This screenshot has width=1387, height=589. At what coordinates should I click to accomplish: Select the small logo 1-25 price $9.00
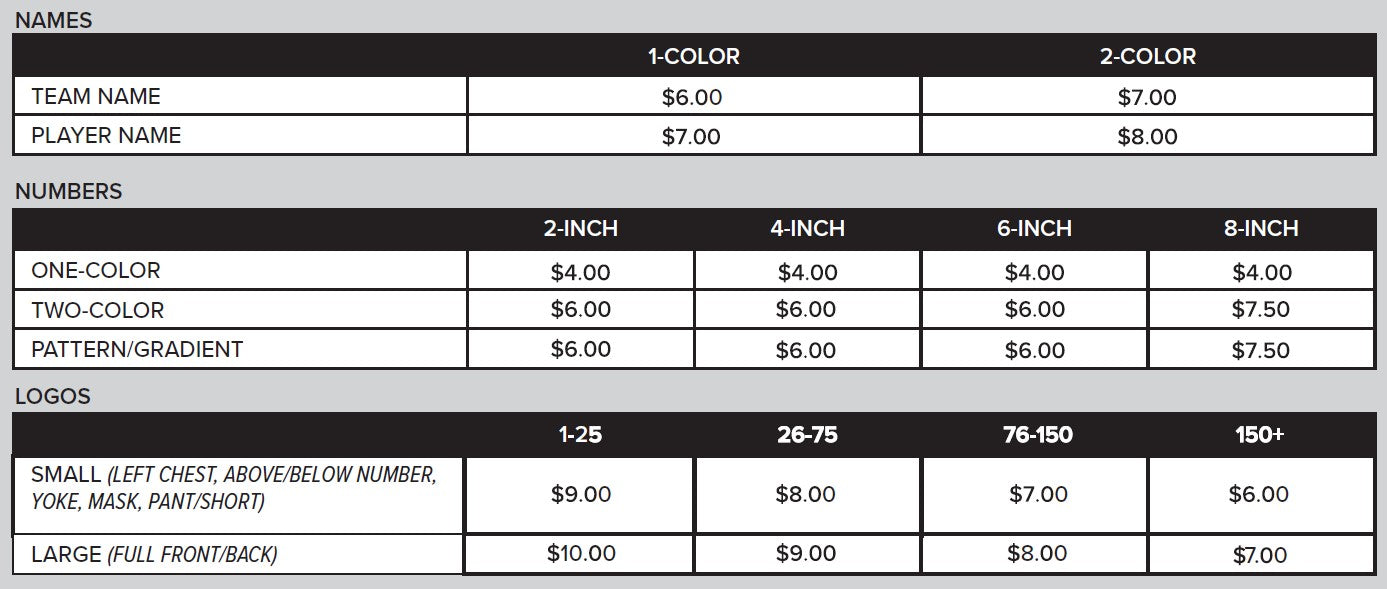coord(580,494)
